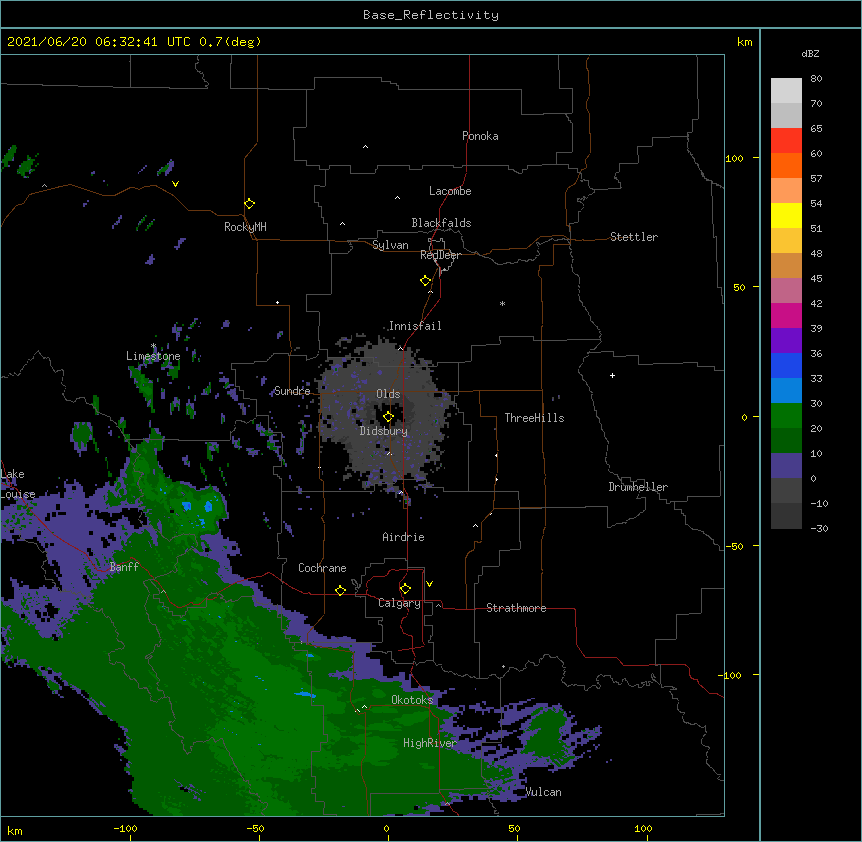The height and width of the screenshot is (842, 862).
Task: Click the Lacombe city label
Action: click(450, 191)
